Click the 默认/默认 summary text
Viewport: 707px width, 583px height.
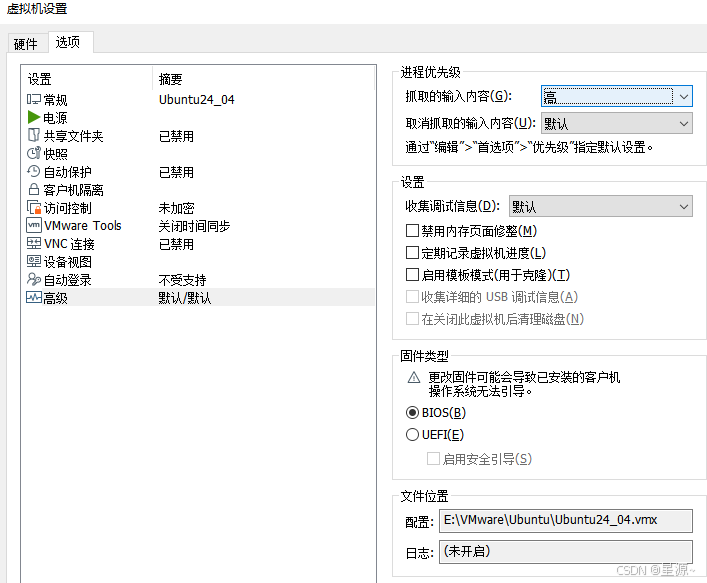184,298
